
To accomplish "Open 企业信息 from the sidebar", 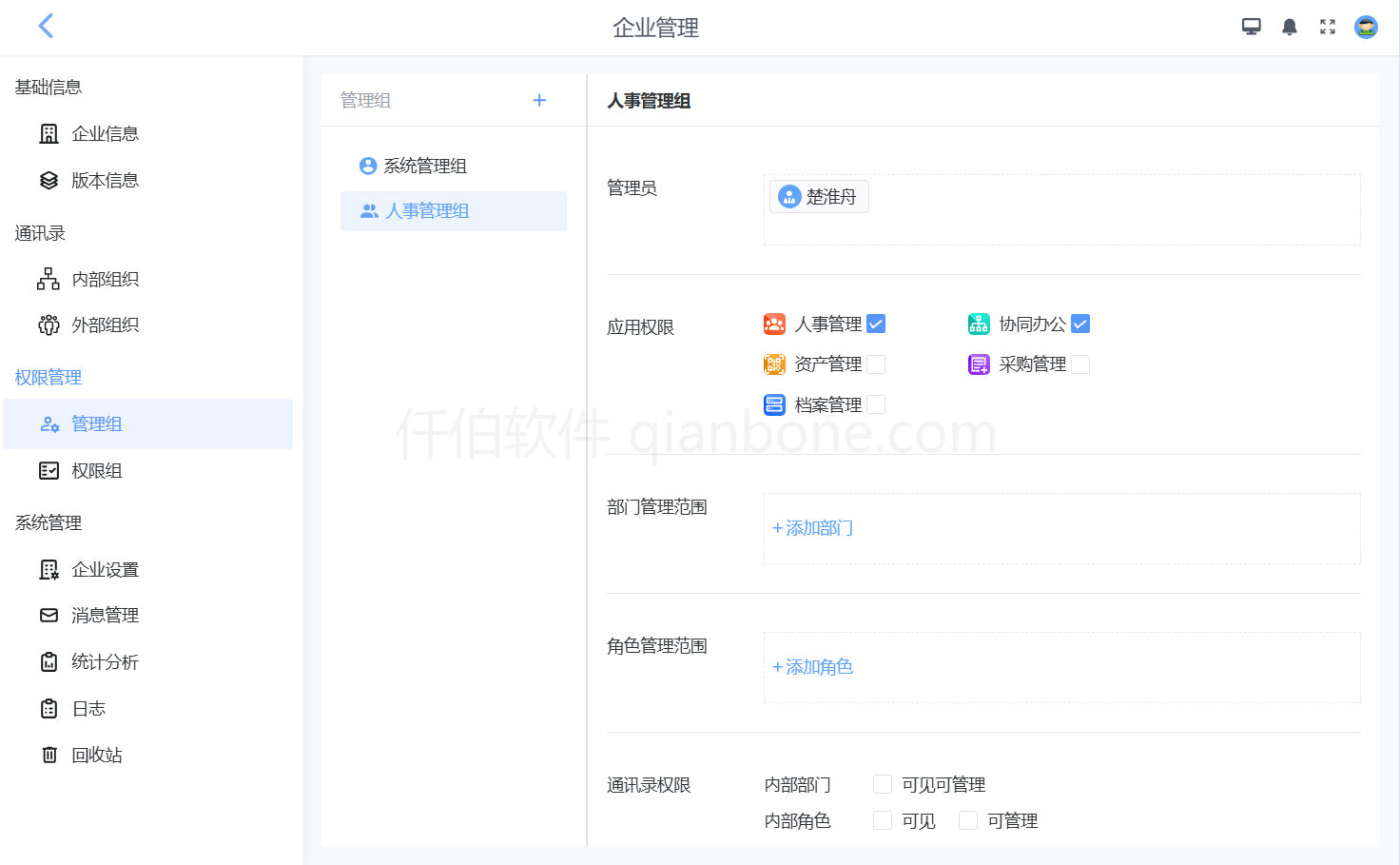I will pyautogui.click(x=106, y=133).
